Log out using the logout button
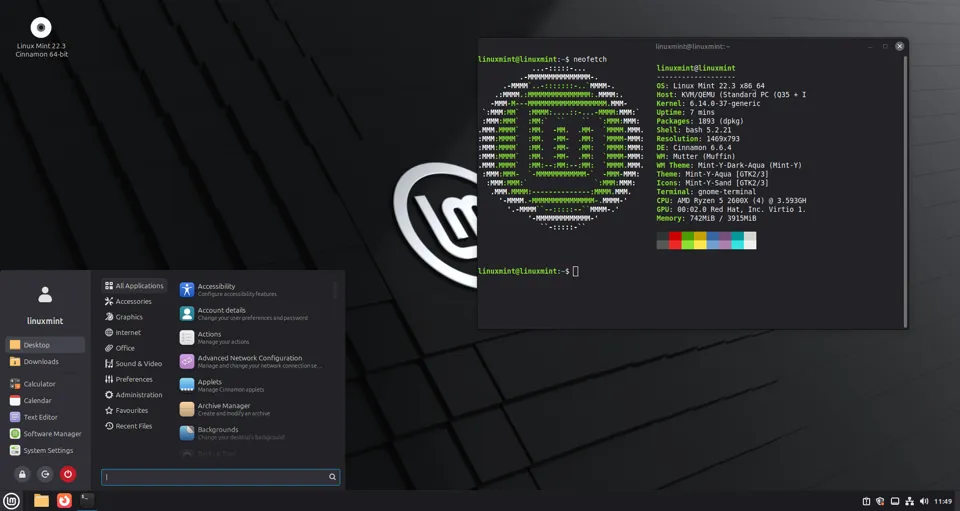Image resolution: width=960 pixels, height=511 pixels. 45,474
